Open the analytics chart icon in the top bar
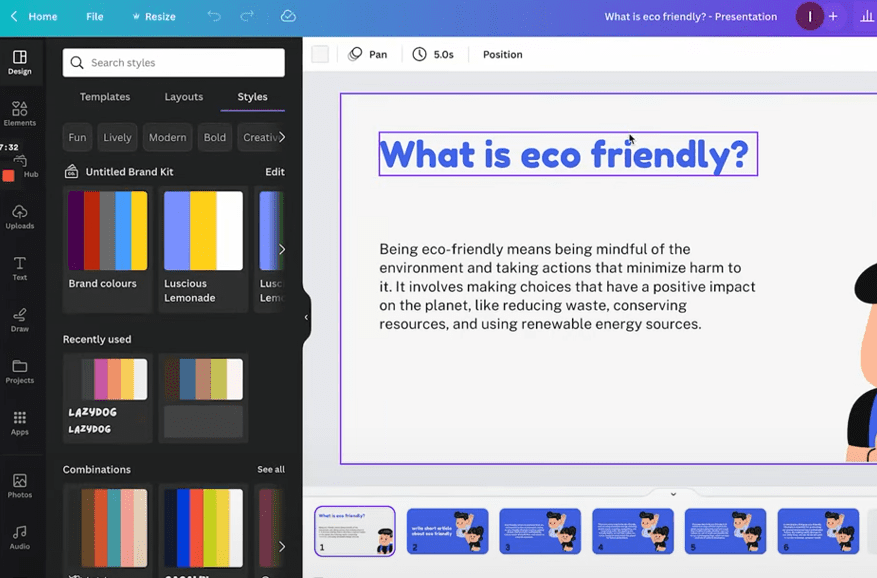 [x=866, y=16]
